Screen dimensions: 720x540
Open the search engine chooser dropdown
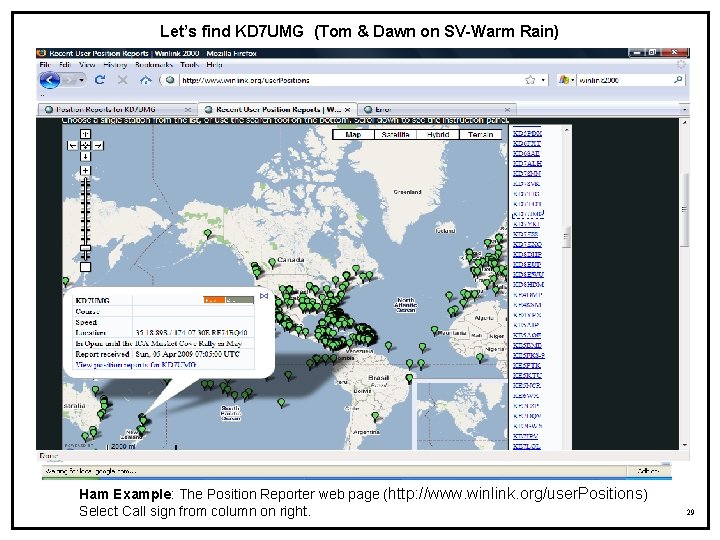click(573, 80)
